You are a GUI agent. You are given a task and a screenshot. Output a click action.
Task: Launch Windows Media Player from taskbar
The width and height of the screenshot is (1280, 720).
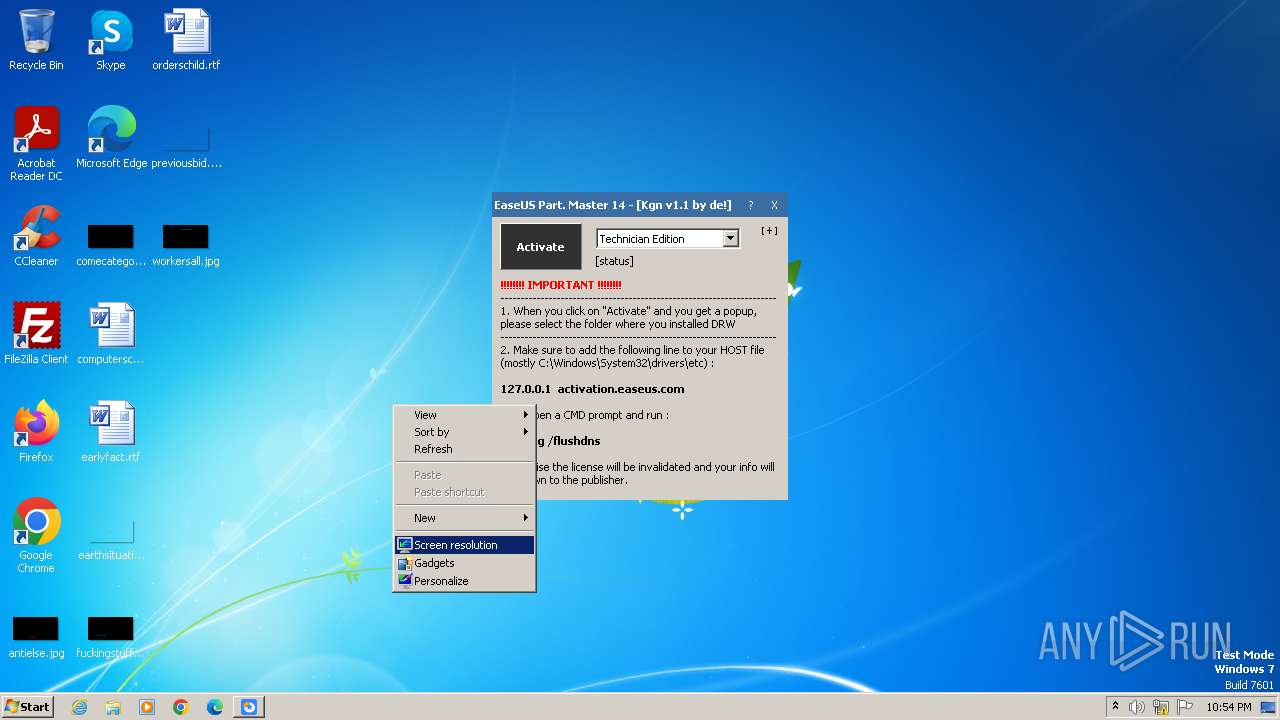click(147, 707)
